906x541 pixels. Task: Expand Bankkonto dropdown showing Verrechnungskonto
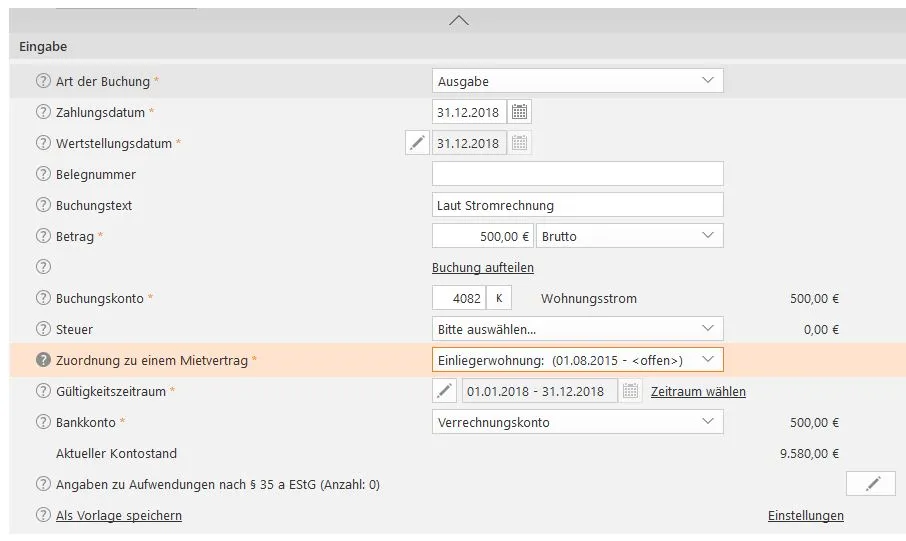point(578,422)
